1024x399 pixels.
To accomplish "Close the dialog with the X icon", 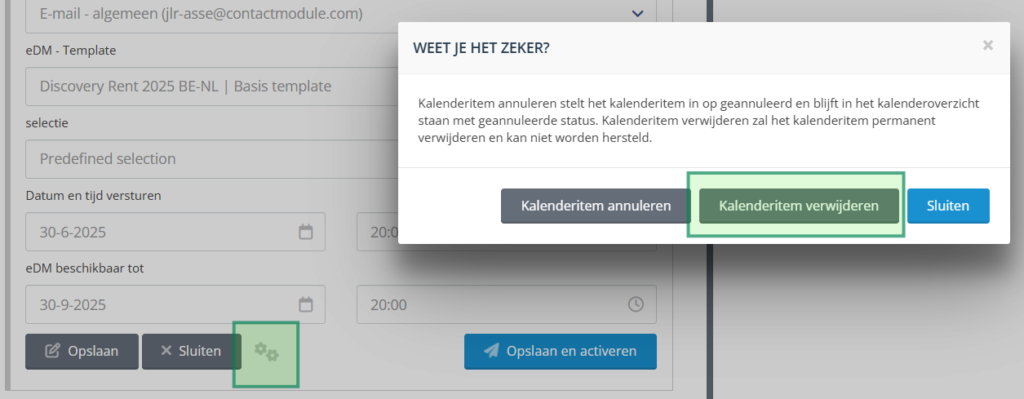I will (988, 45).
